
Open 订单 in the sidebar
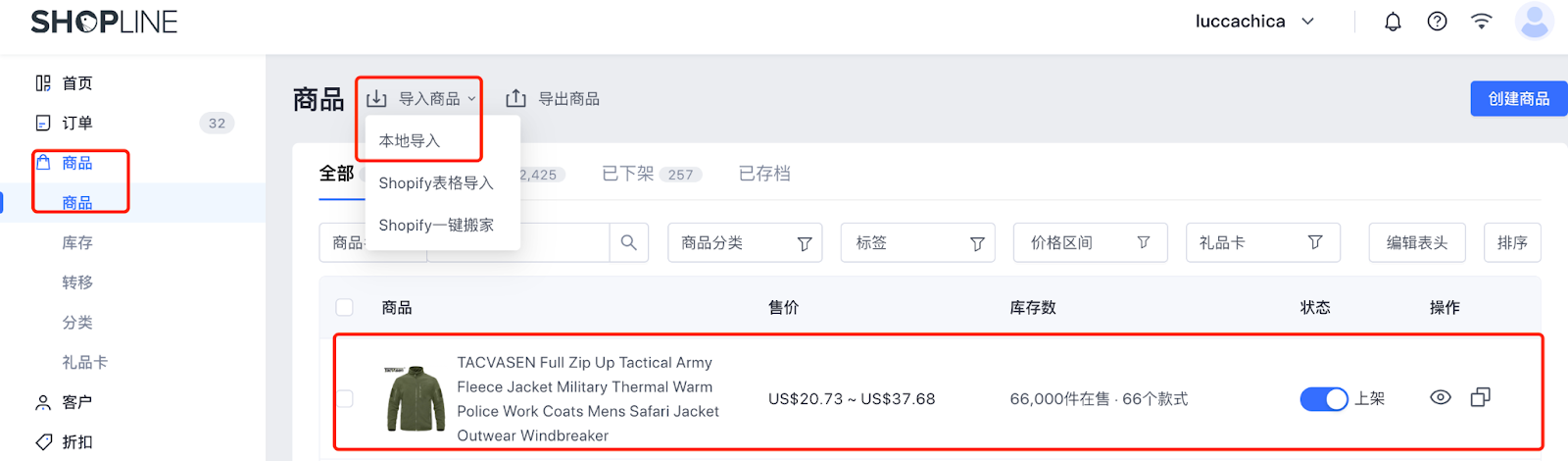[x=77, y=123]
